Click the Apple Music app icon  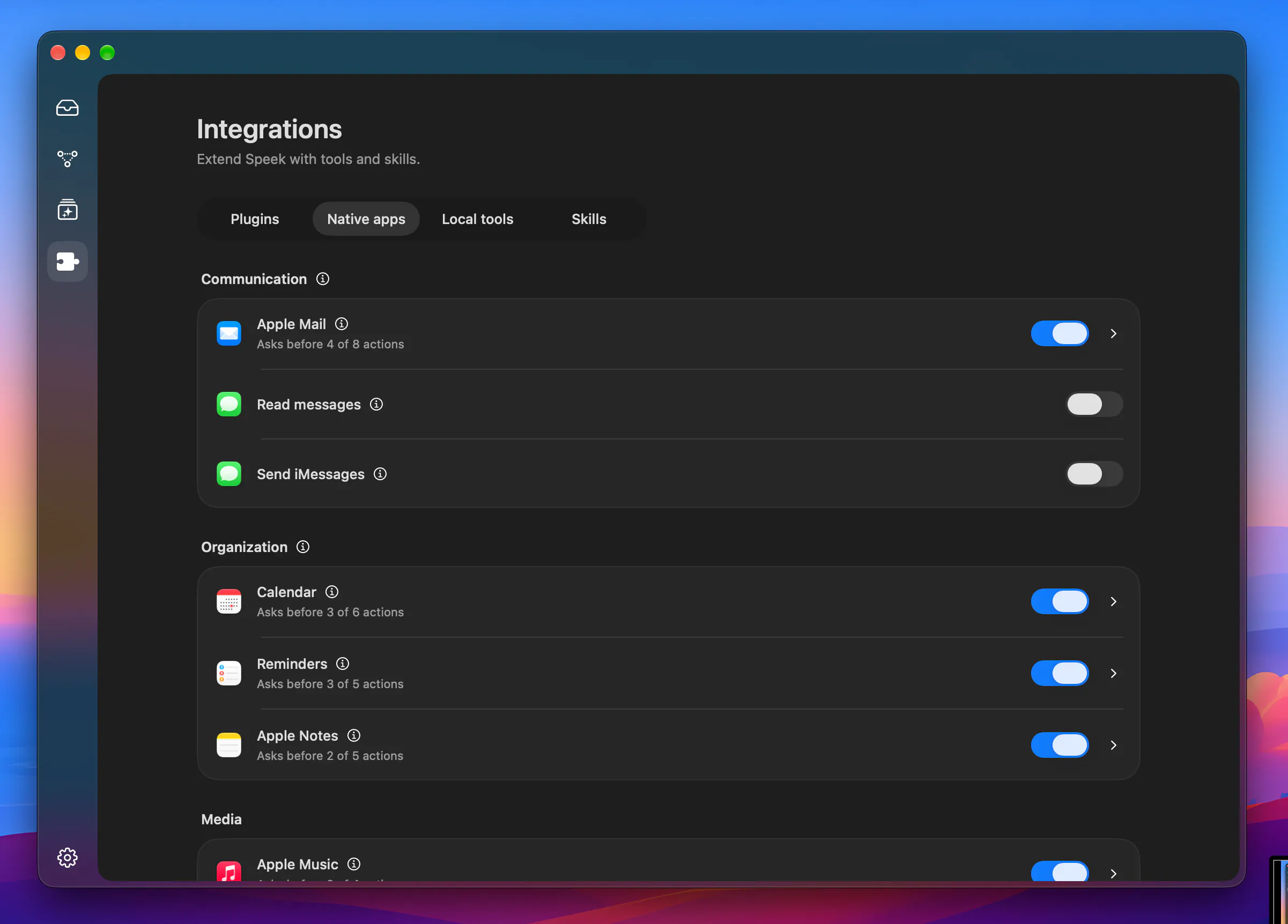click(229, 870)
